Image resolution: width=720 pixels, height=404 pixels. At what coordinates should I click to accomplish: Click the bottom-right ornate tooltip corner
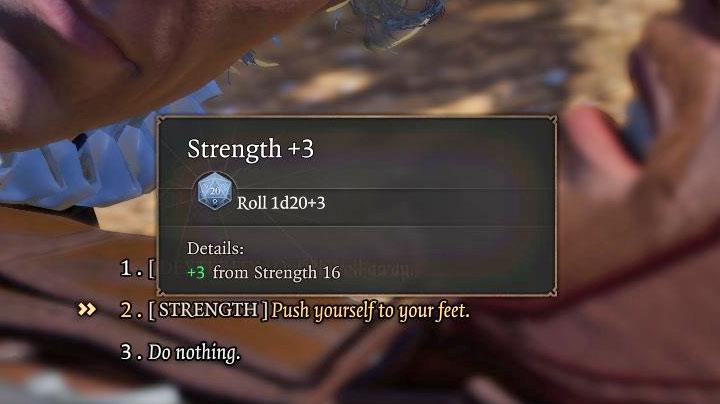click(552, 291)
